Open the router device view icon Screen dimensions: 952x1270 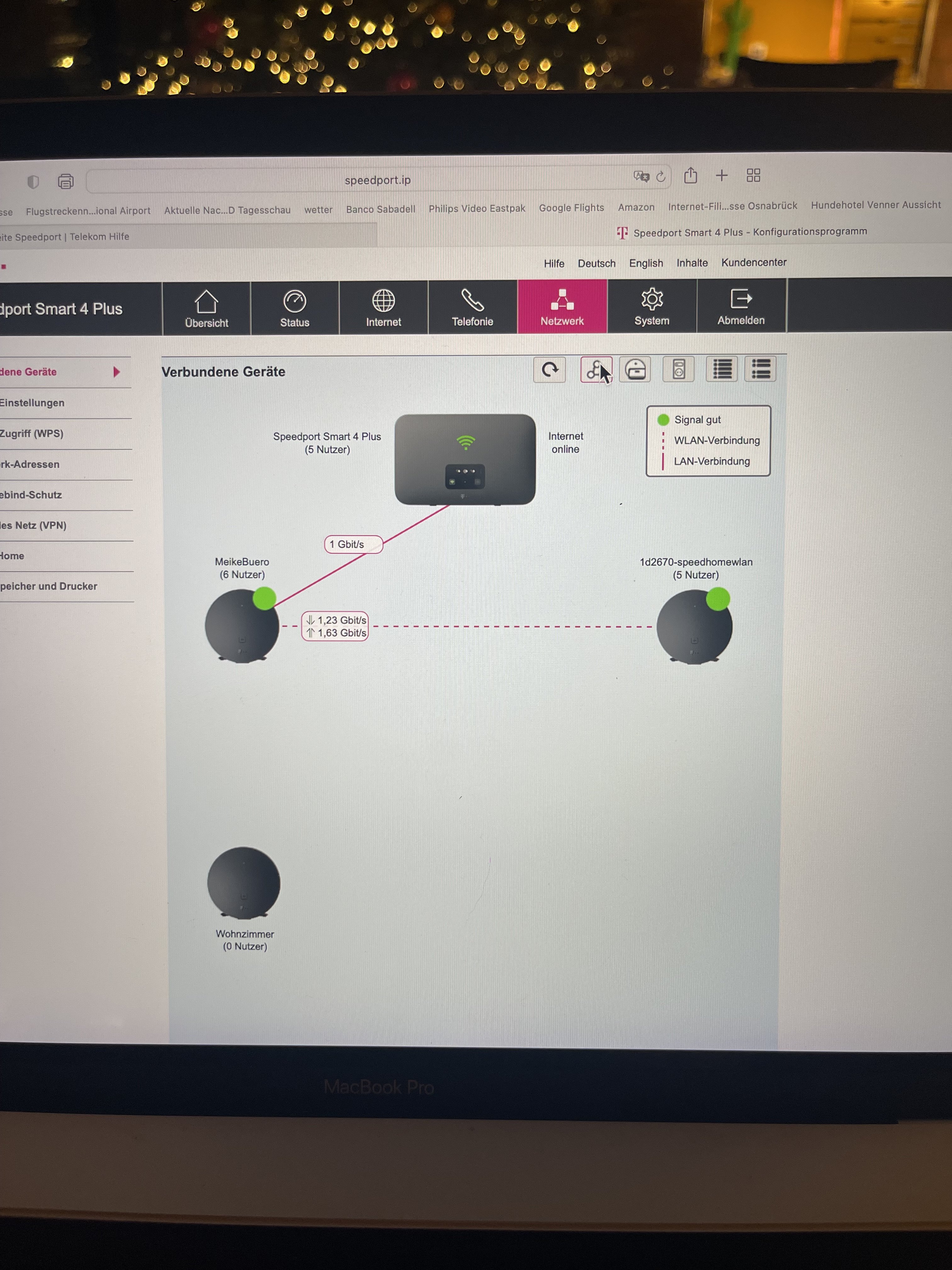click(635, 370)
